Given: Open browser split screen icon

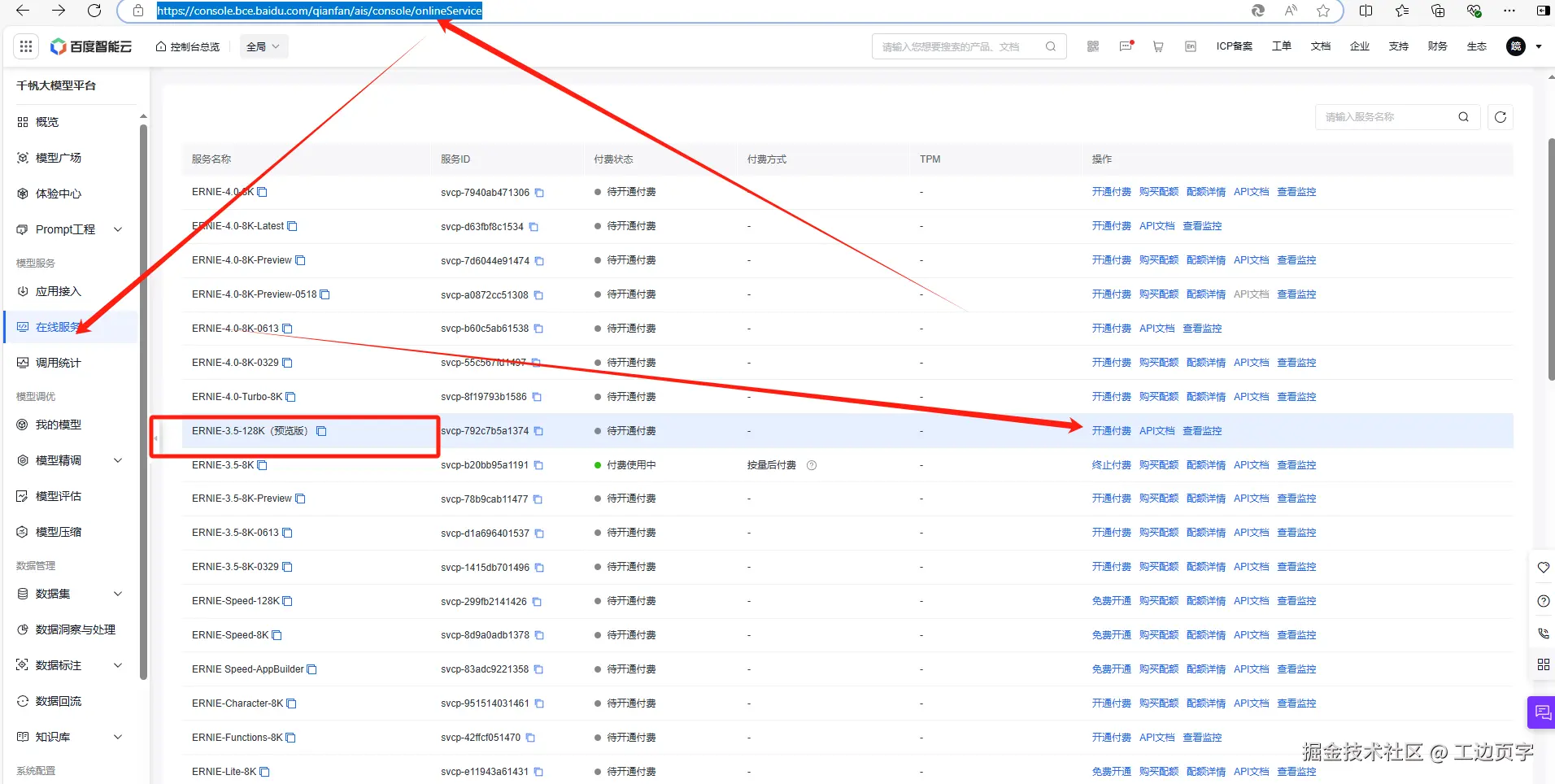Looking at the screenshot, I should pyautogui.click(x=1366, y=11).
